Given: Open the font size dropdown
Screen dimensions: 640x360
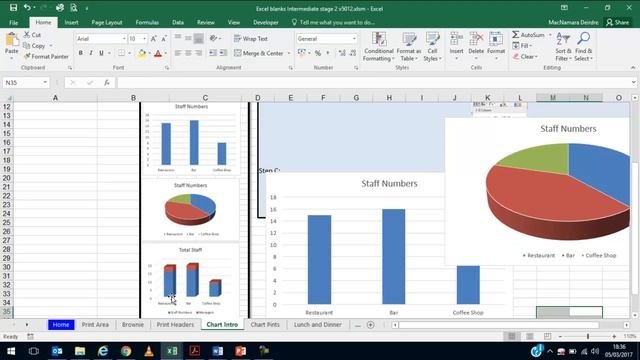Looking at the screenshot, I should click(x=144, y=39).
